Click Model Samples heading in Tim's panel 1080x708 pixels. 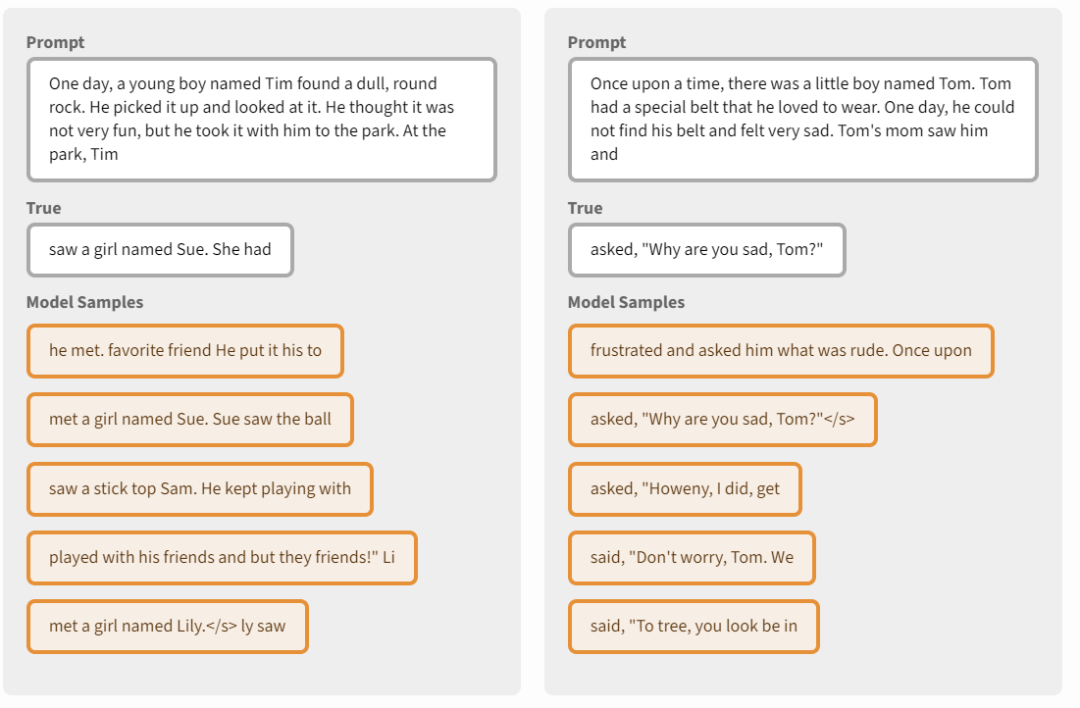85,302
